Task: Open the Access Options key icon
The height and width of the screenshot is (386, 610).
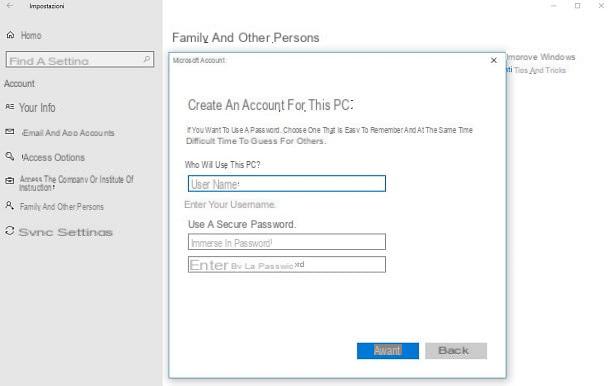Action: [10, 156]
